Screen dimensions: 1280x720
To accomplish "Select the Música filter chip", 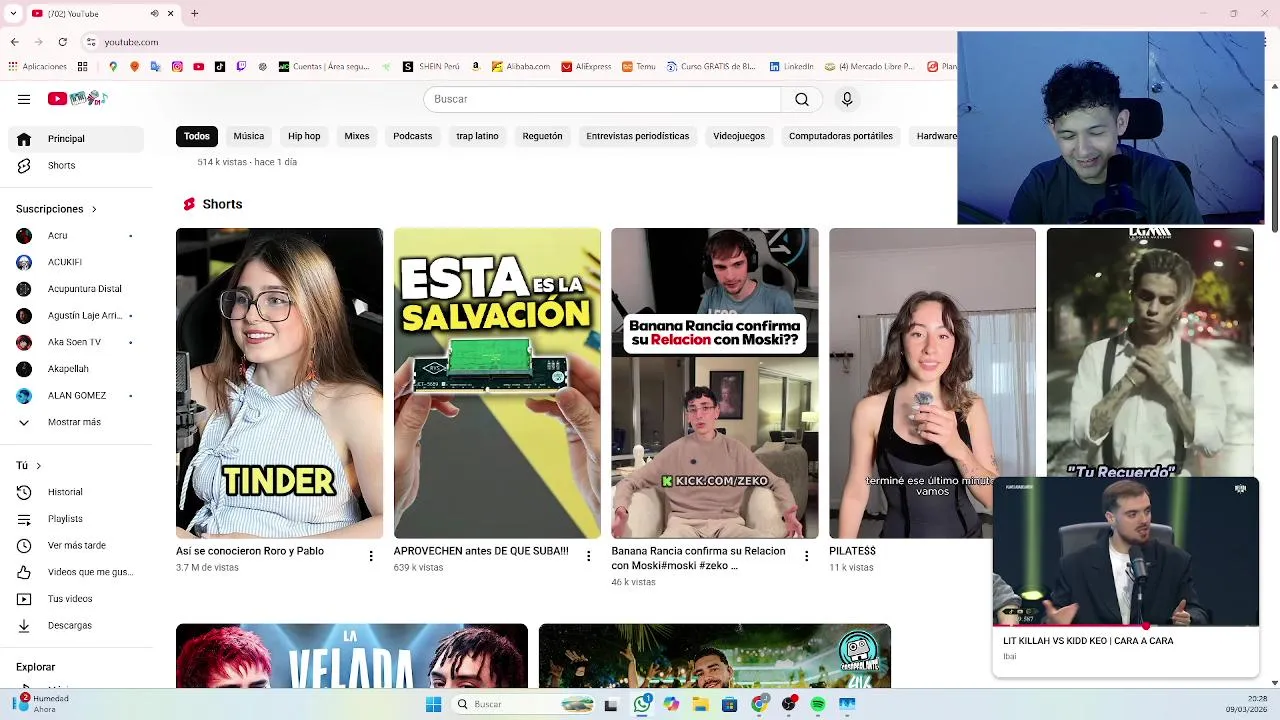I will click(x=249, y=136).
